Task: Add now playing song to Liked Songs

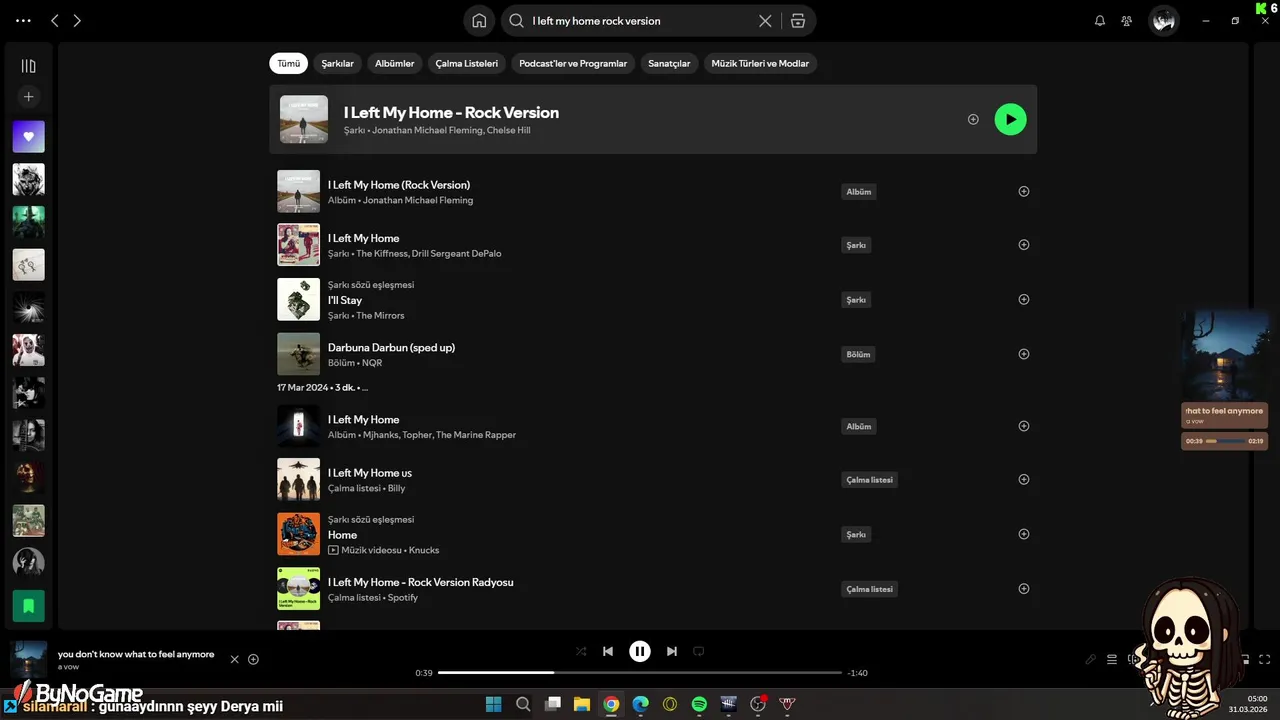Action: point(253,659)
